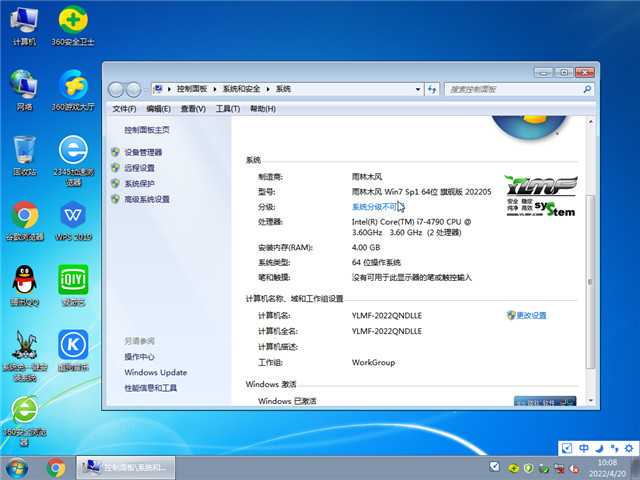This screenshot has width=640, height=480.
Task: Click the 控制面板\系统和... taskbar button
Action: tap(126, 468)
